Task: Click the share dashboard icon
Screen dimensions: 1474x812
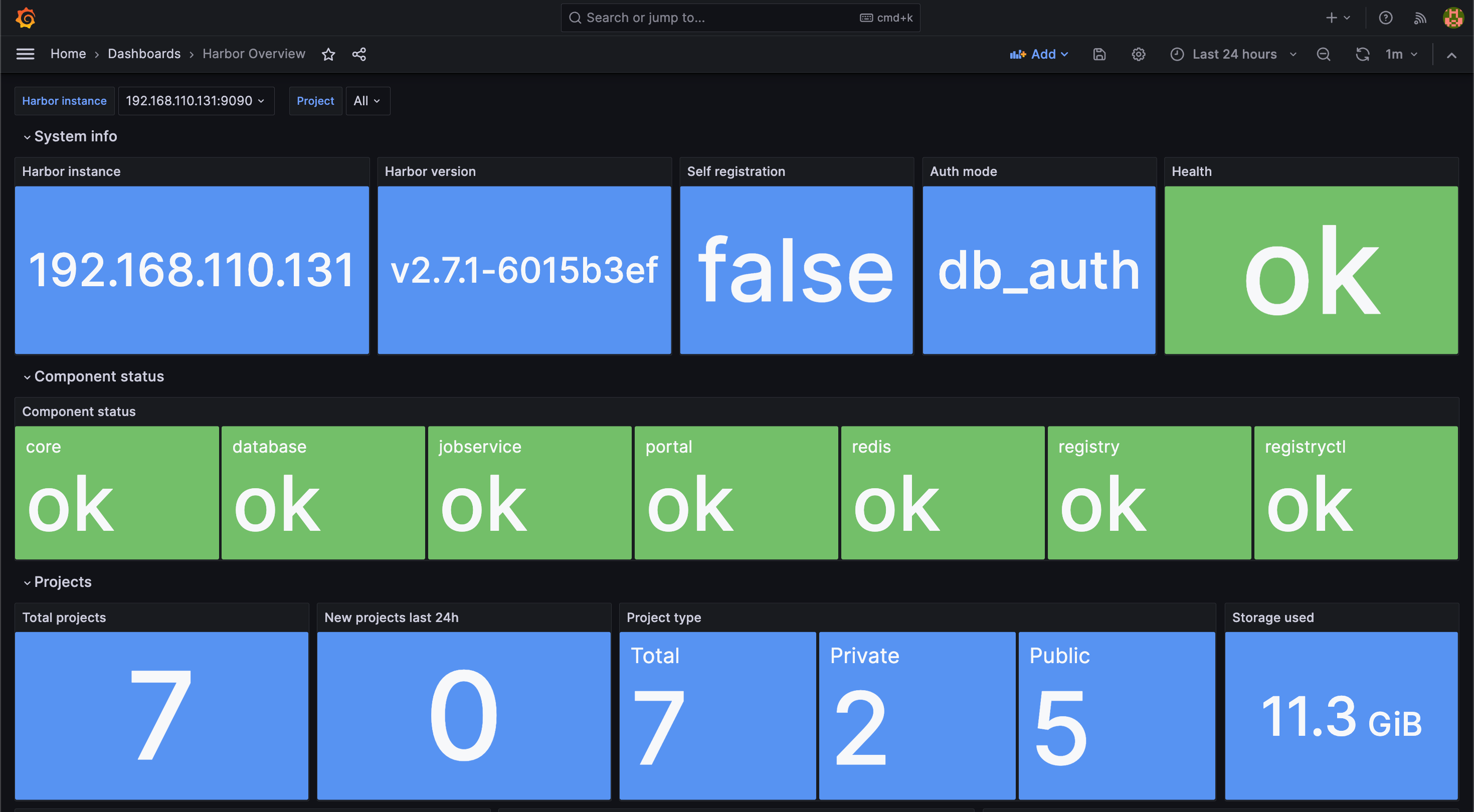Action: click(359, 54)
